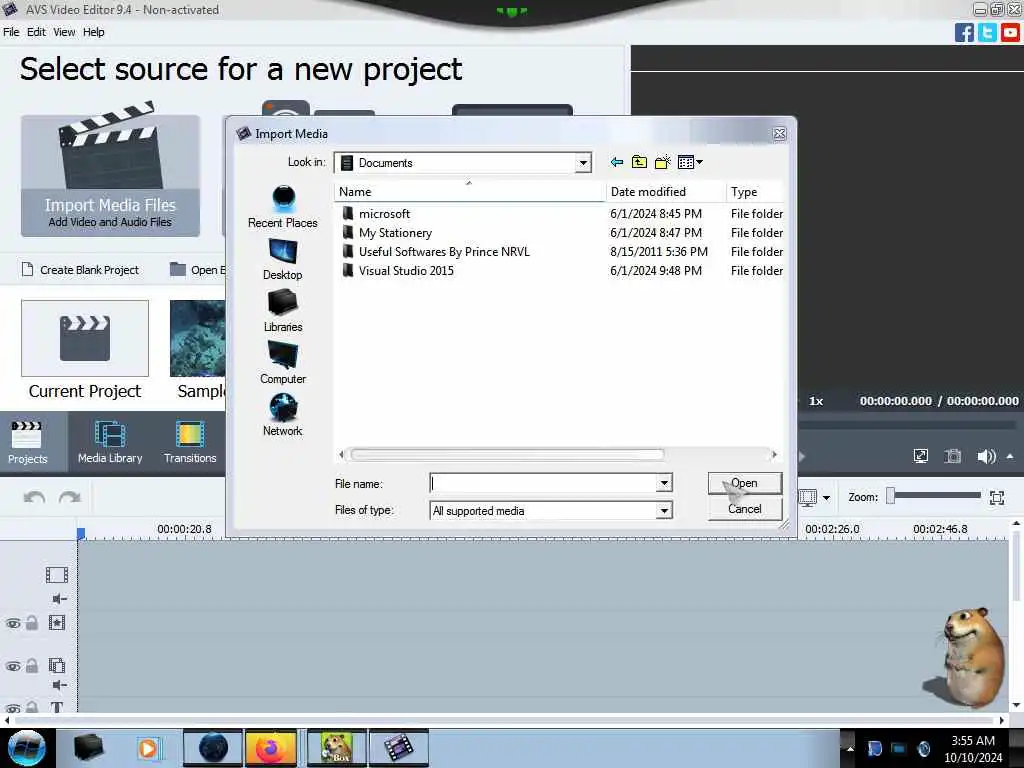Expand the File name dropdown arrow
This screenshot has height=768, width=1024.
664,483
